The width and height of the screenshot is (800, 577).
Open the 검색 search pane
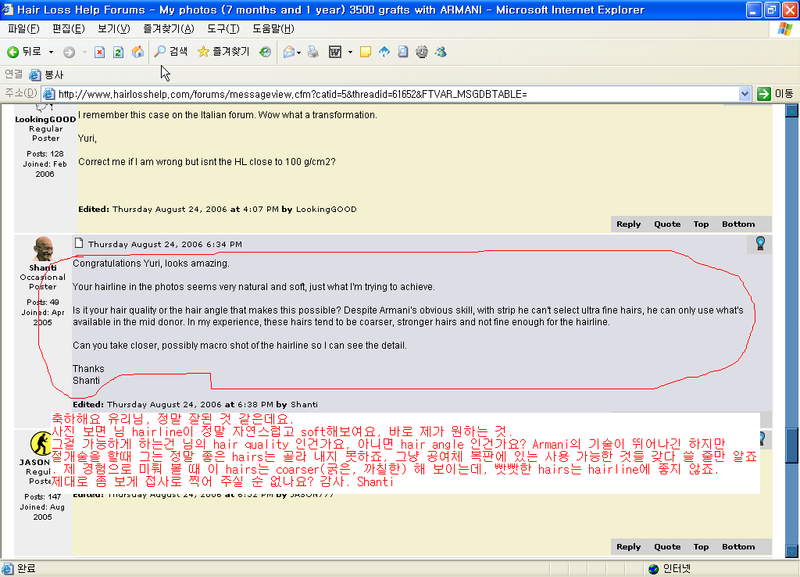click(171, 52)
